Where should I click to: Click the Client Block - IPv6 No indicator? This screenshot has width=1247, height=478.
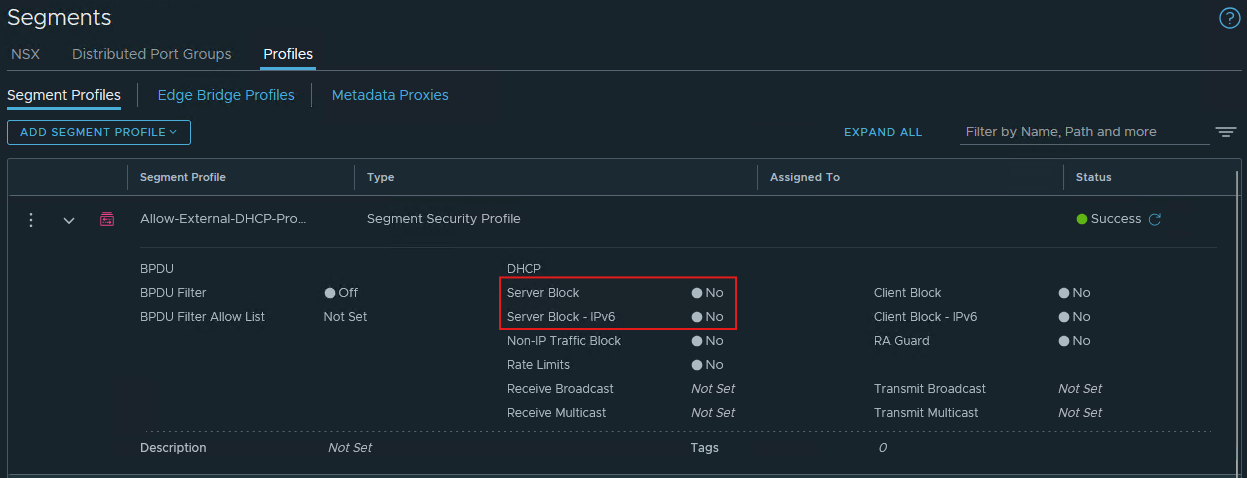tap(1074, 317)
